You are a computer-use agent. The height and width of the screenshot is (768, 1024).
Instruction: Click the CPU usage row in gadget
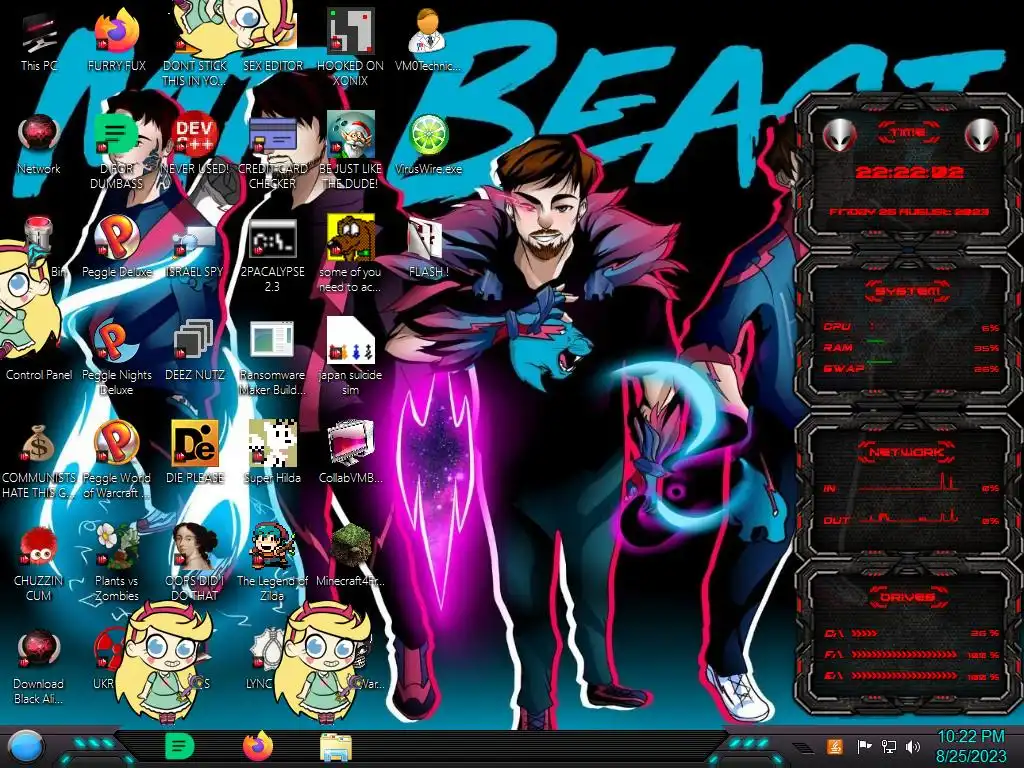point(911,327)
